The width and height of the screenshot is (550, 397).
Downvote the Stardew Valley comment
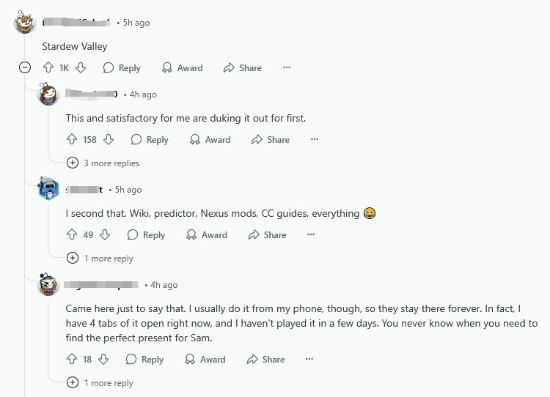pos(81,68)
